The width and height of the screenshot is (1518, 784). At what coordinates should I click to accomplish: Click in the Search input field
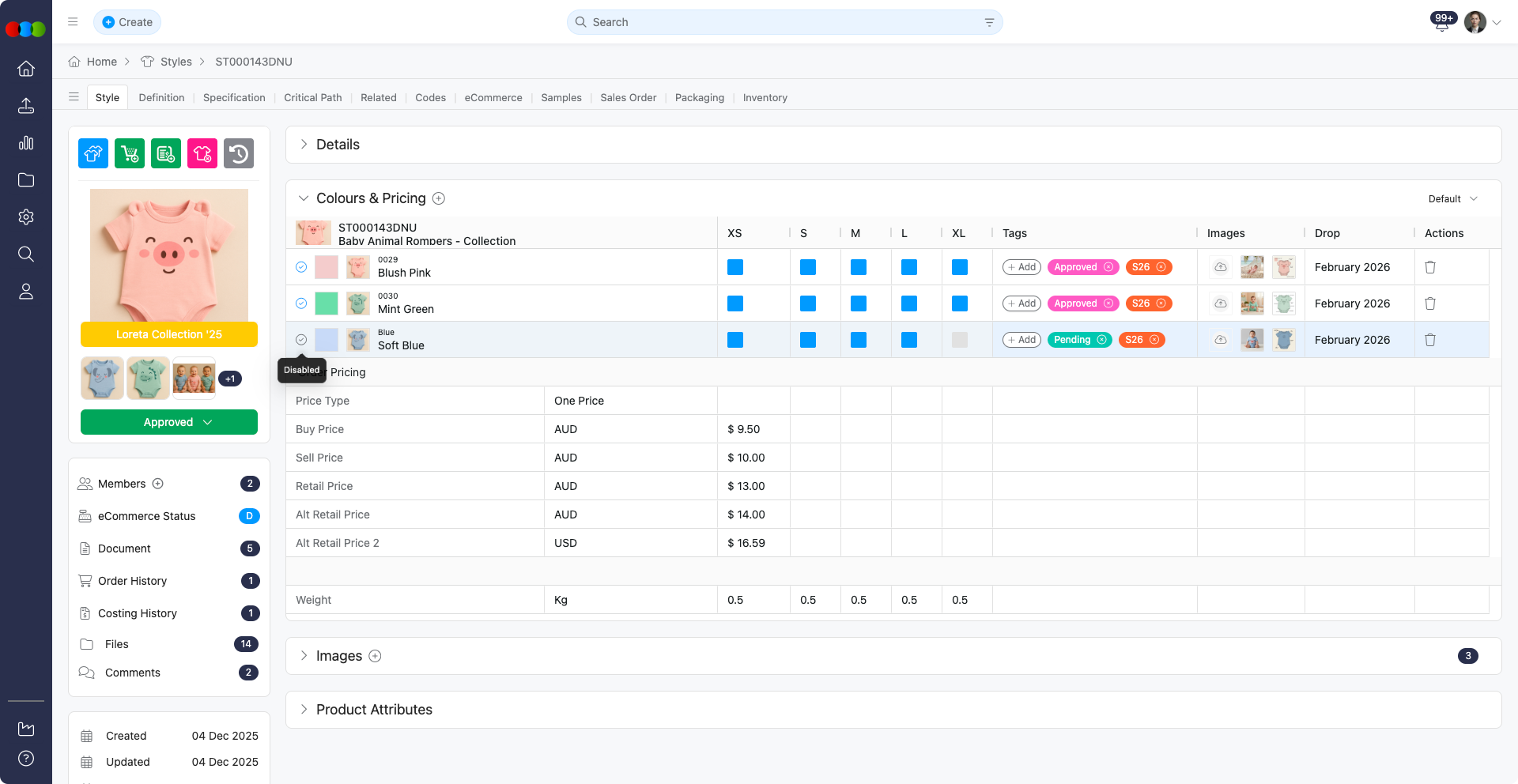(783, 22)
